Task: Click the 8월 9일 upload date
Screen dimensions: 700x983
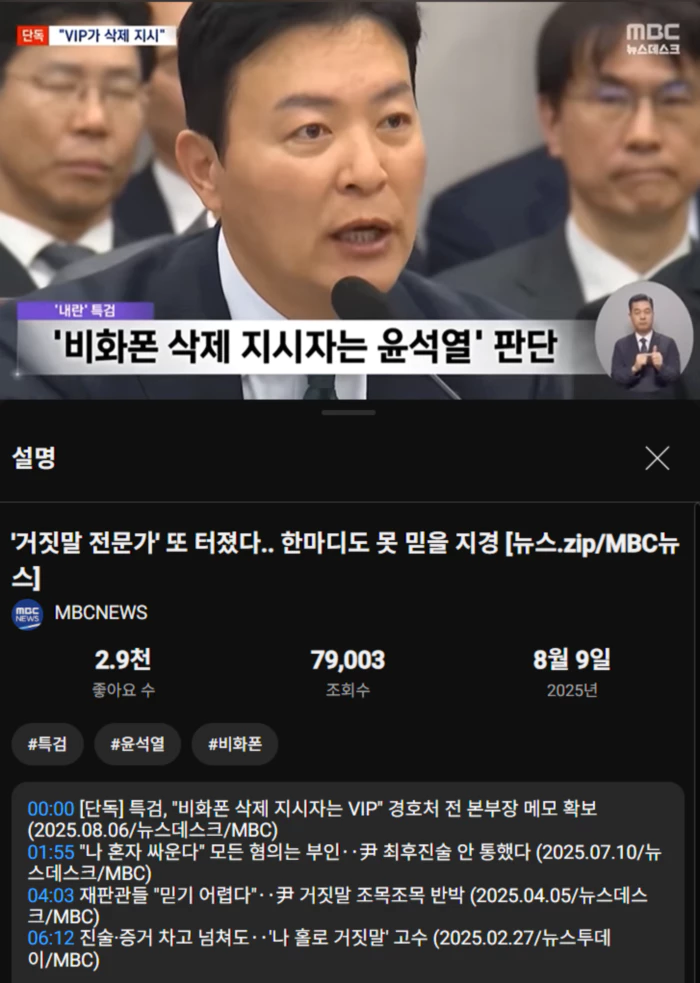Action: [572, 660]
